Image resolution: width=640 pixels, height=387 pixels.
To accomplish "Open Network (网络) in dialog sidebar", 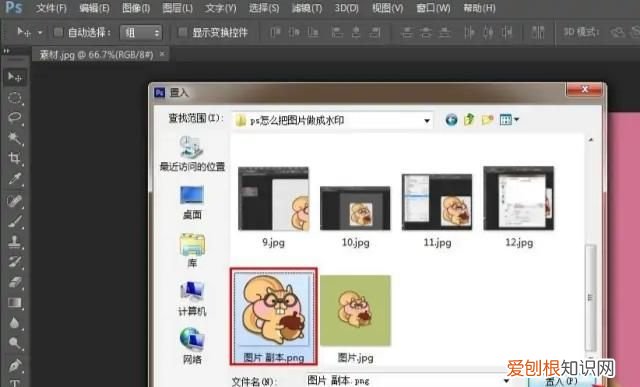I will click(x=192, y=346).
